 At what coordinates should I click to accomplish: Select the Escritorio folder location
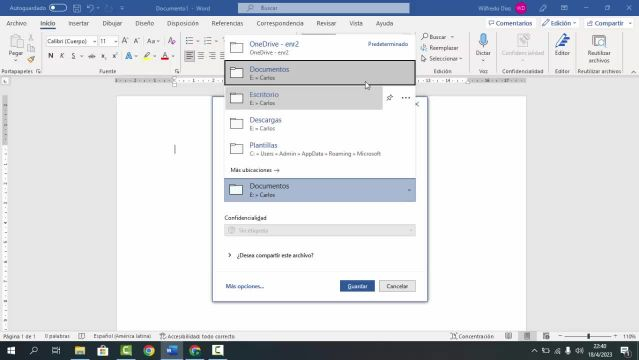(304, 98)
